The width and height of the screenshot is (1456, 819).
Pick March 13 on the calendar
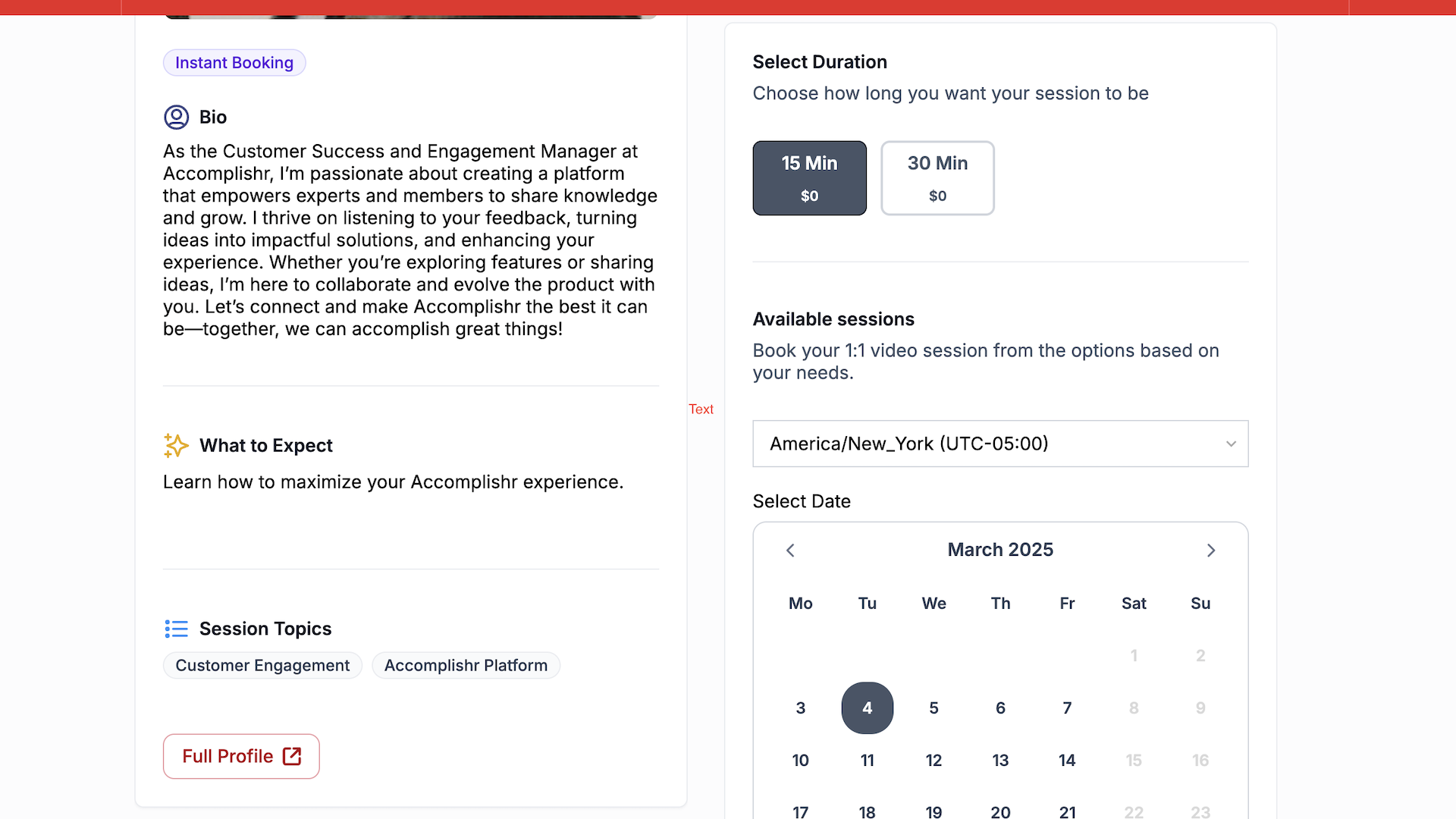1000,760
